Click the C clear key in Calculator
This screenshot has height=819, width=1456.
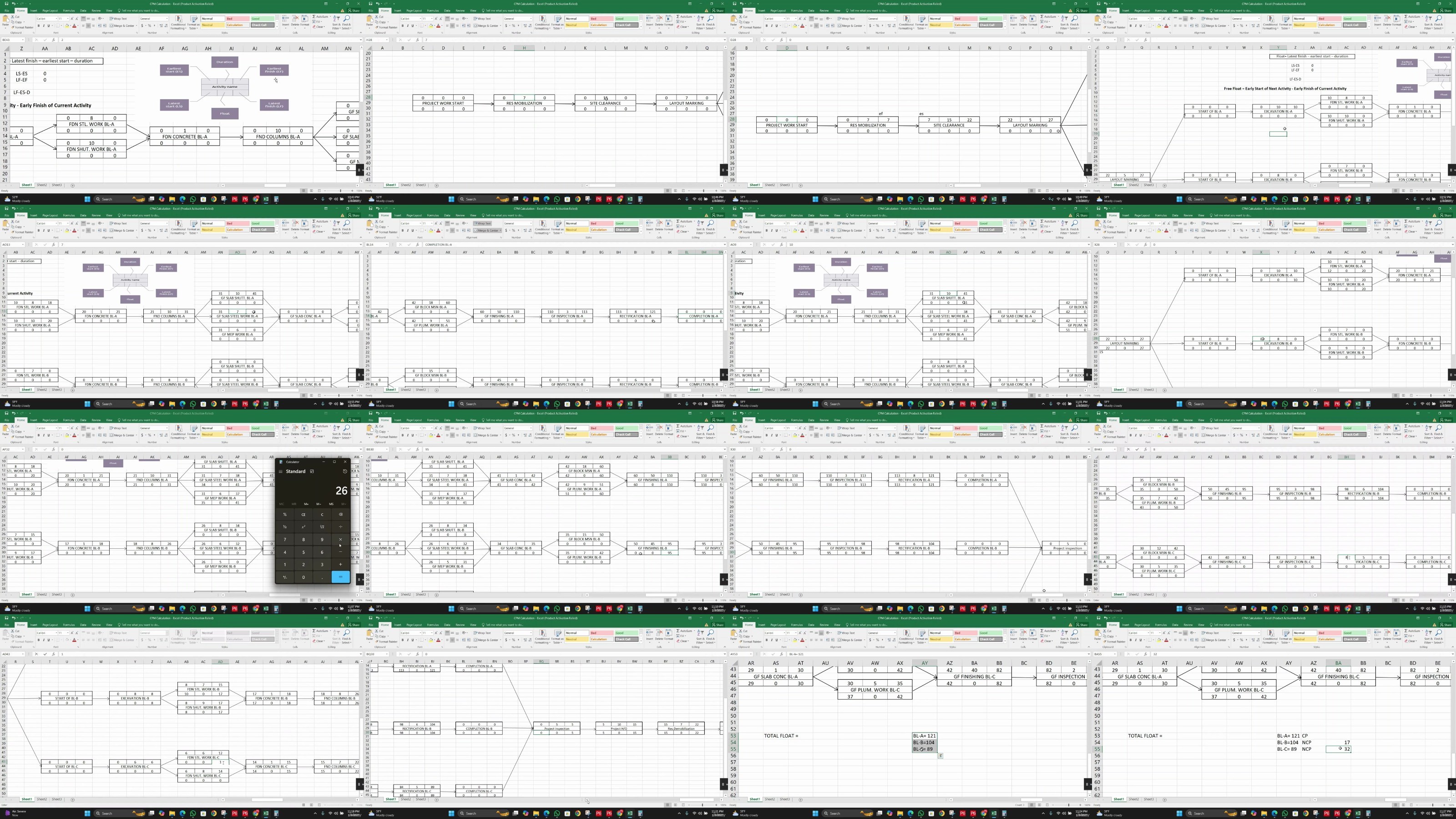322,515
